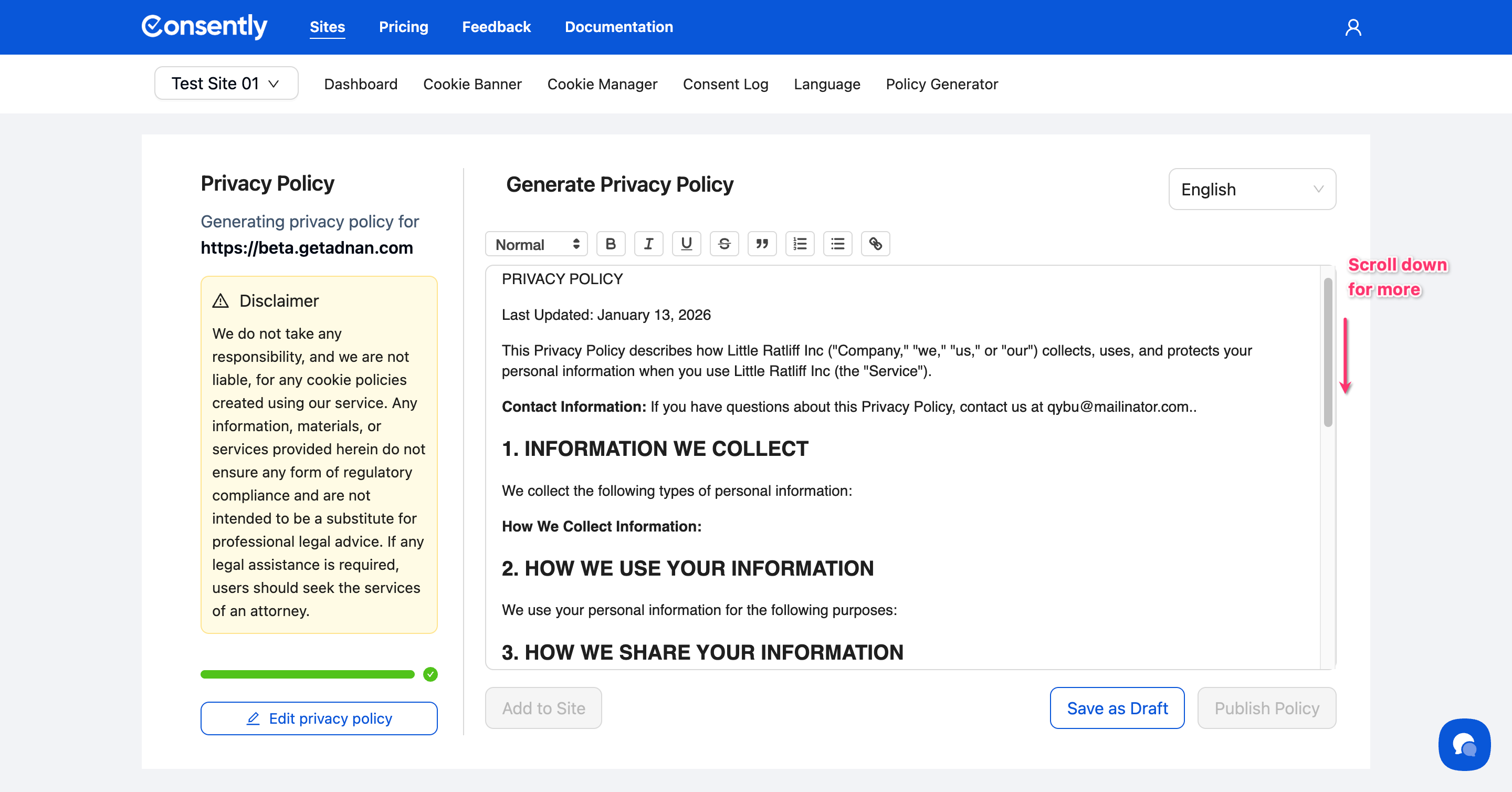The height and width of the screenshot is (792, 1512).
Task: Open Pricing in the top navigation
Action: [x=403, y=27]
